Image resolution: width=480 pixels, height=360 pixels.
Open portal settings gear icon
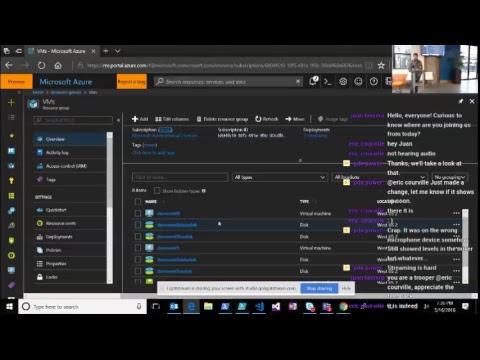click(x=343, y=82)
